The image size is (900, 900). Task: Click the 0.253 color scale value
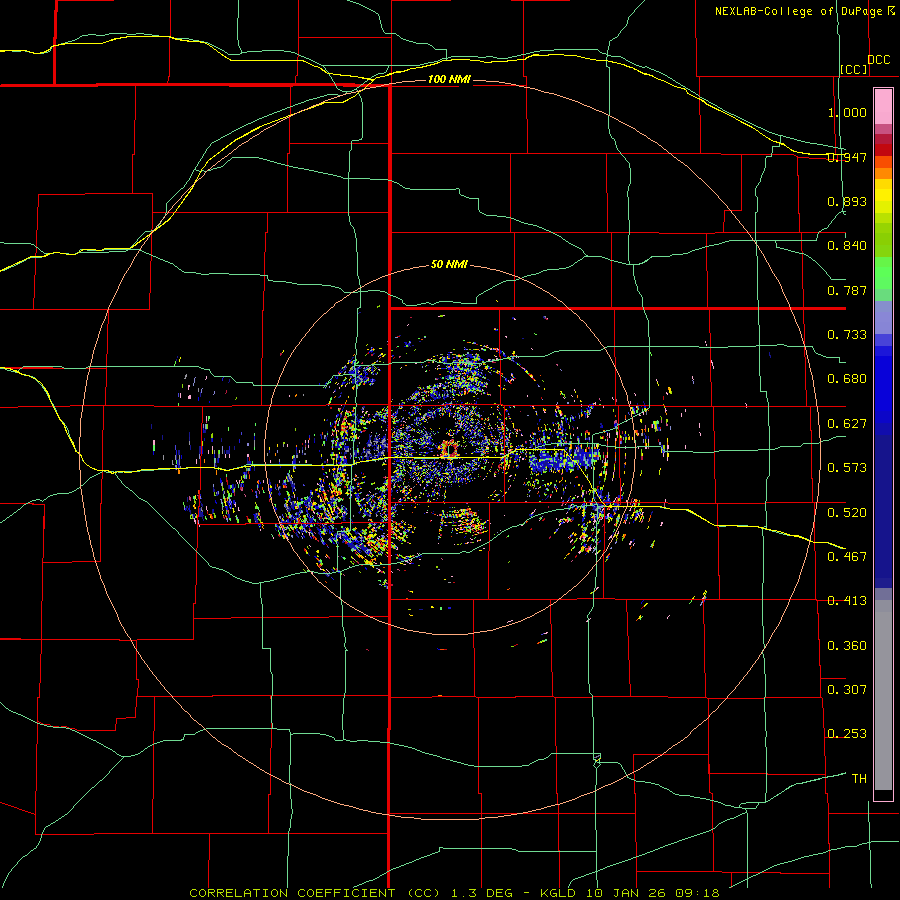coord(847,734)
